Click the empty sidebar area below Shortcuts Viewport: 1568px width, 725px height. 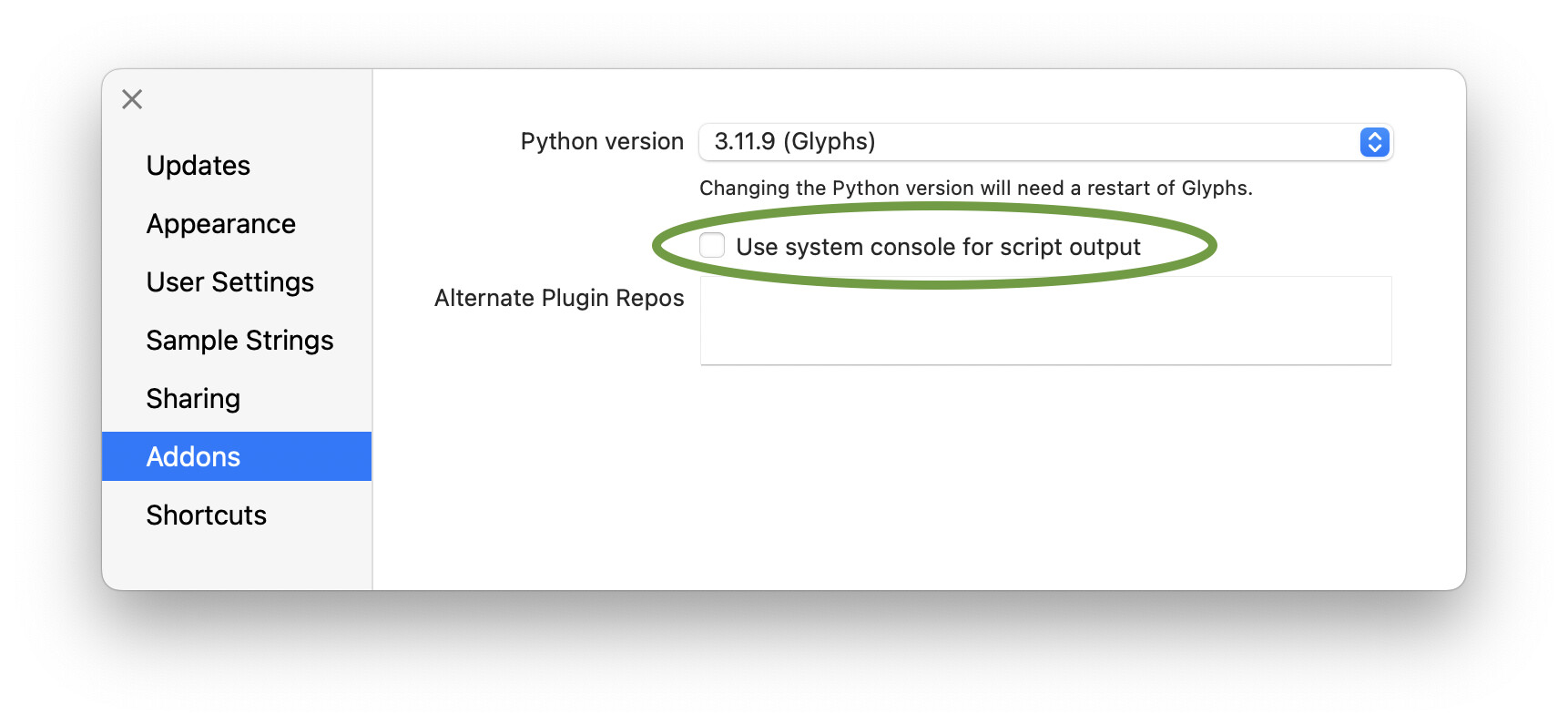pyautogui.click(x=237, y=562)
